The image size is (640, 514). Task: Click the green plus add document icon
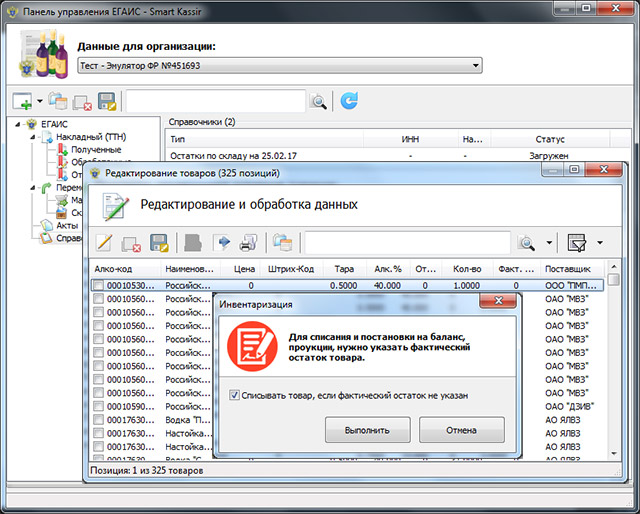[x=23, y=101]
